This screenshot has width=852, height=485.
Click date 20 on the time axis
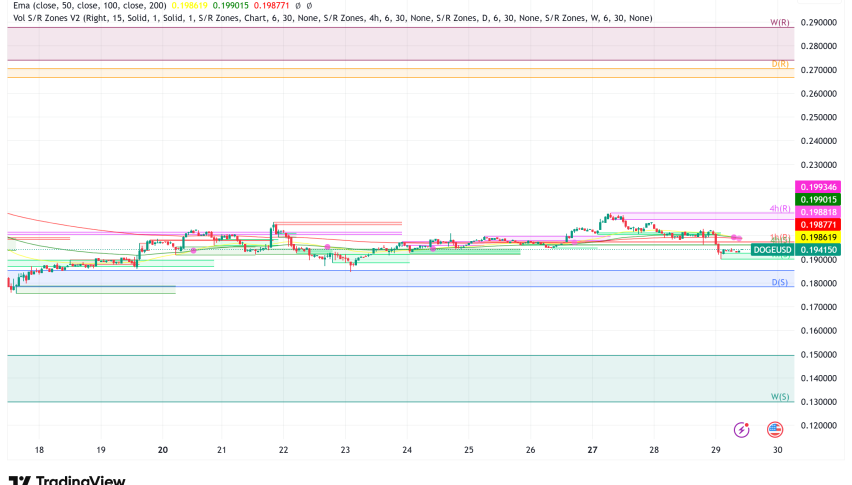pyautogui.click(x=162, y=451)
